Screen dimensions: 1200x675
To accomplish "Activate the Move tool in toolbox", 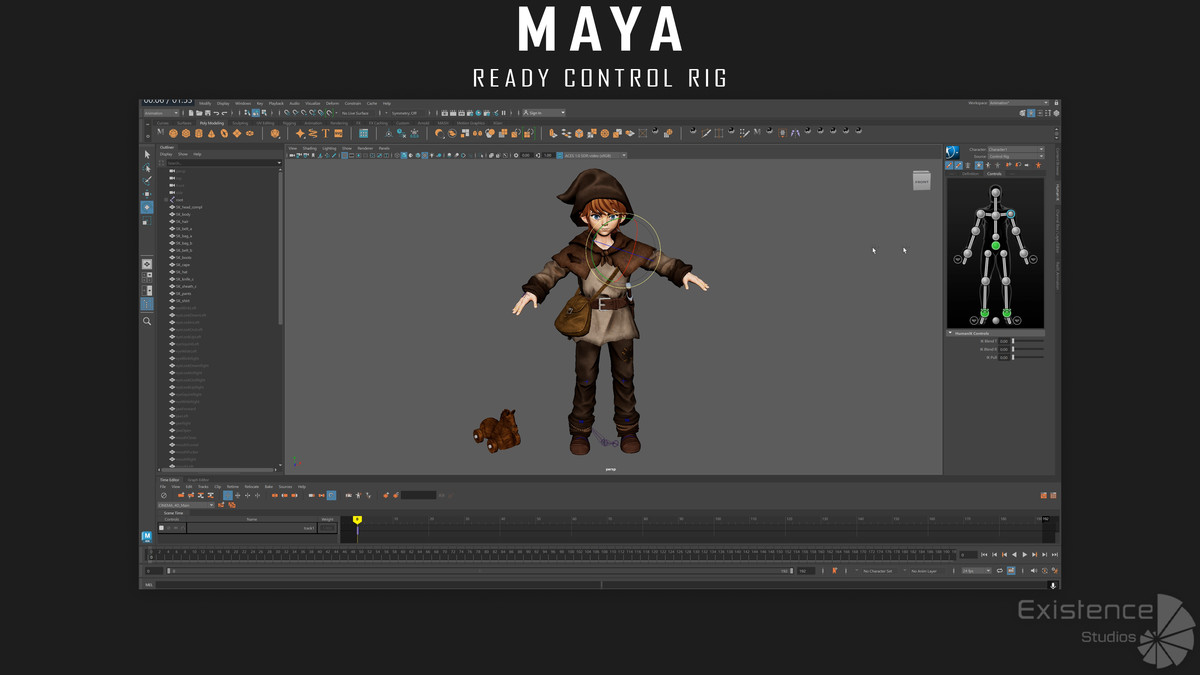I will (x=147, y=194).
